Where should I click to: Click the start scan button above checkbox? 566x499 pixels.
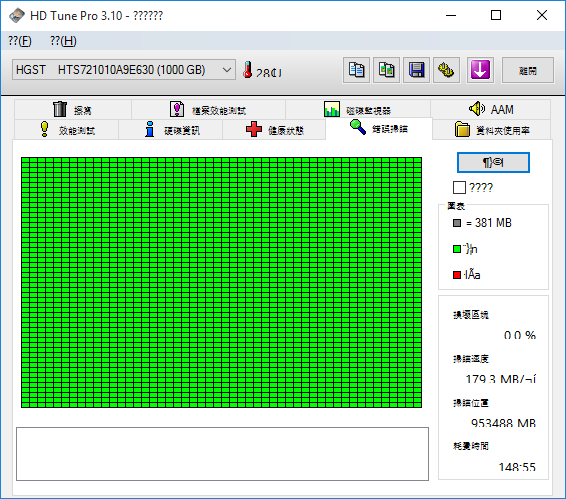tap(493, 162)
